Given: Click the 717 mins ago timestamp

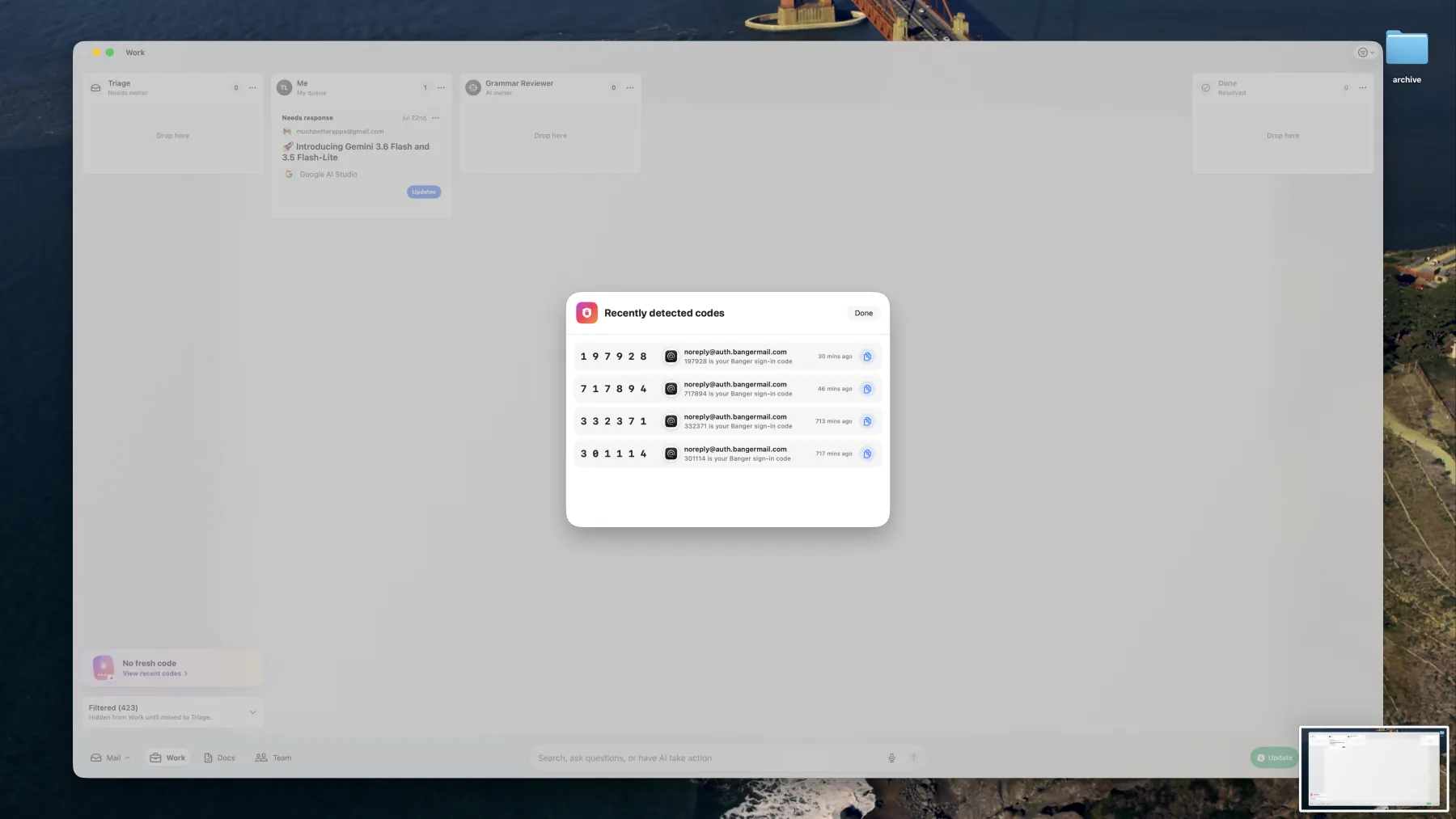Looking at the screenshot, I should [x=834, y=454].
